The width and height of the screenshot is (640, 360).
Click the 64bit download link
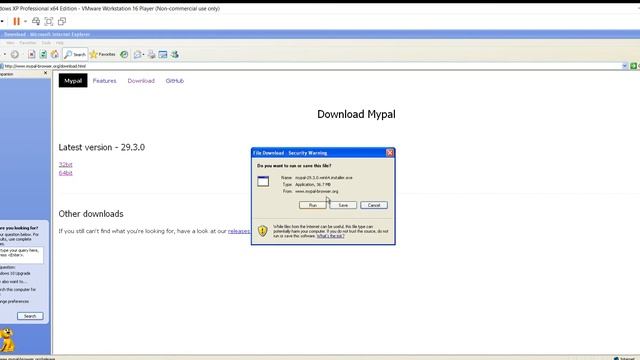point(65,173)
